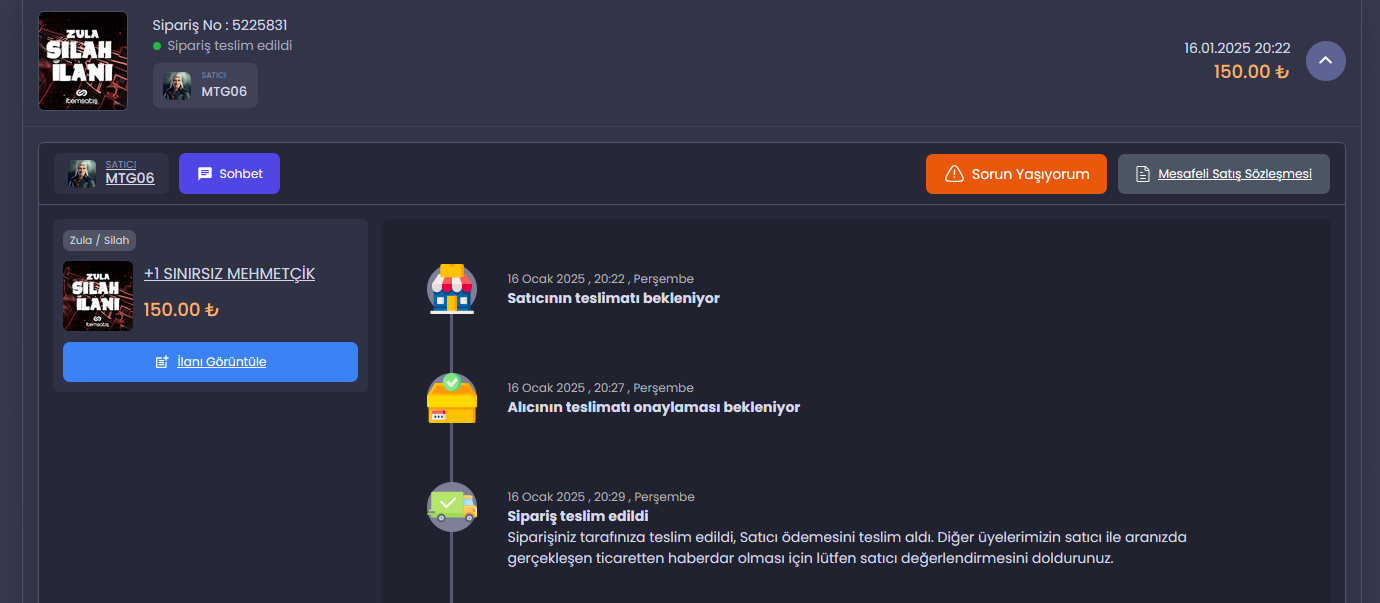The image size is (1380, 603).
Task: Click the green status dot beside Sipariş teslim edildi
Action: pos(157,46)
